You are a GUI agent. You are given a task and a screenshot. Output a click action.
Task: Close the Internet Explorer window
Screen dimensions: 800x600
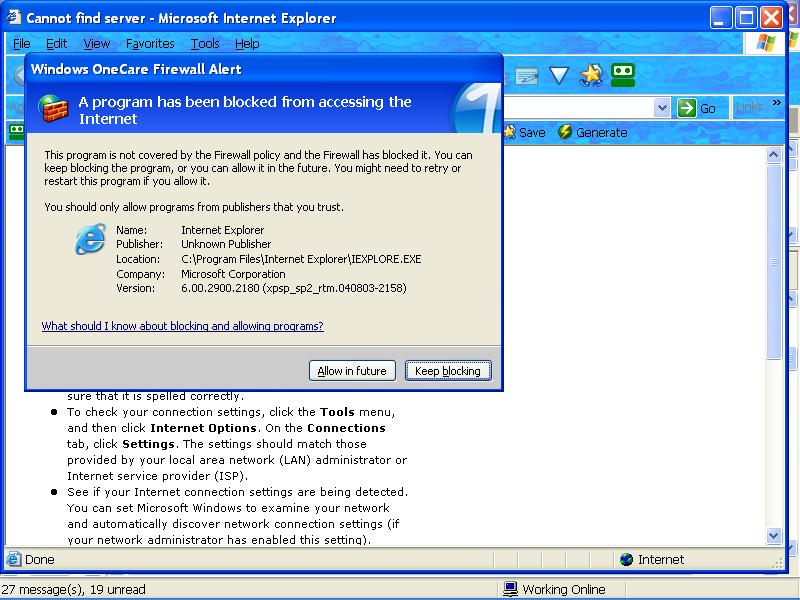pyautogui.click(x=771, y=18)
